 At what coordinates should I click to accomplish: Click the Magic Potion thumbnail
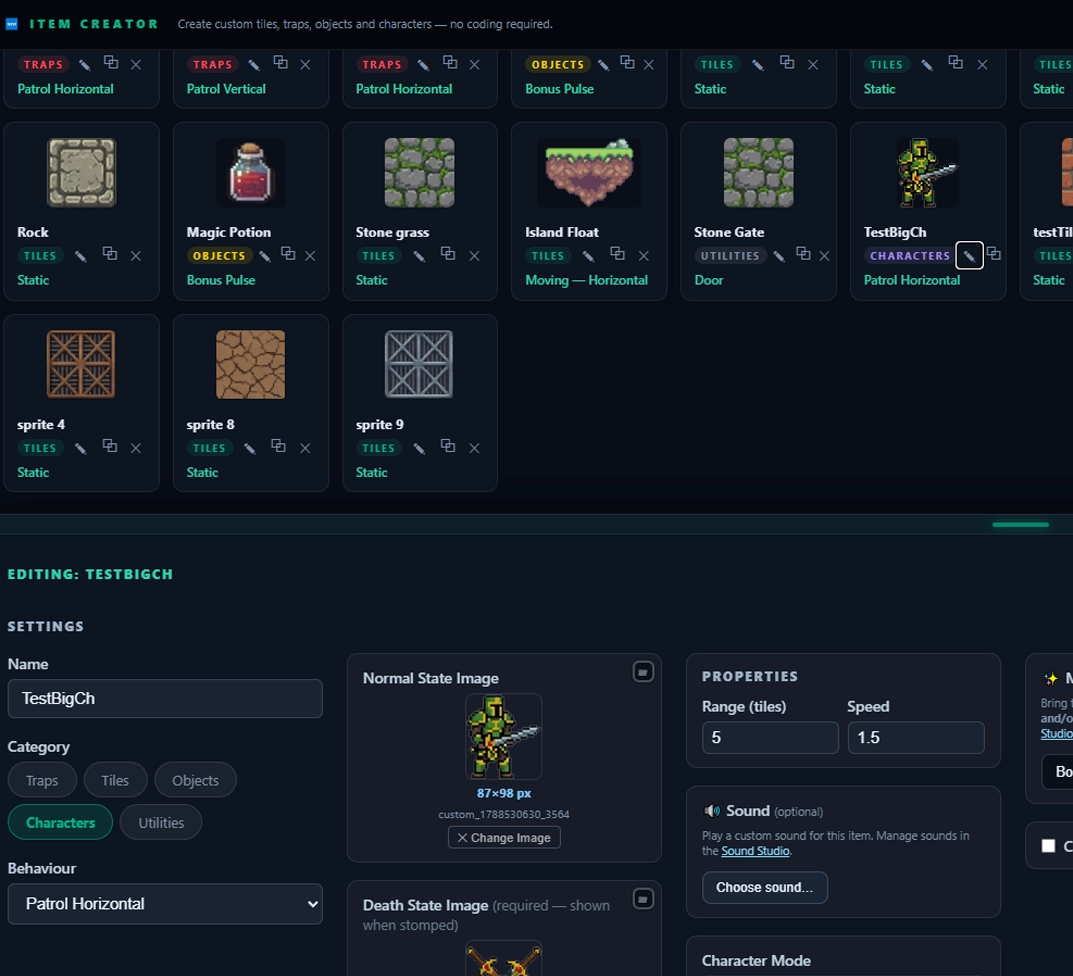click(250, 172)
